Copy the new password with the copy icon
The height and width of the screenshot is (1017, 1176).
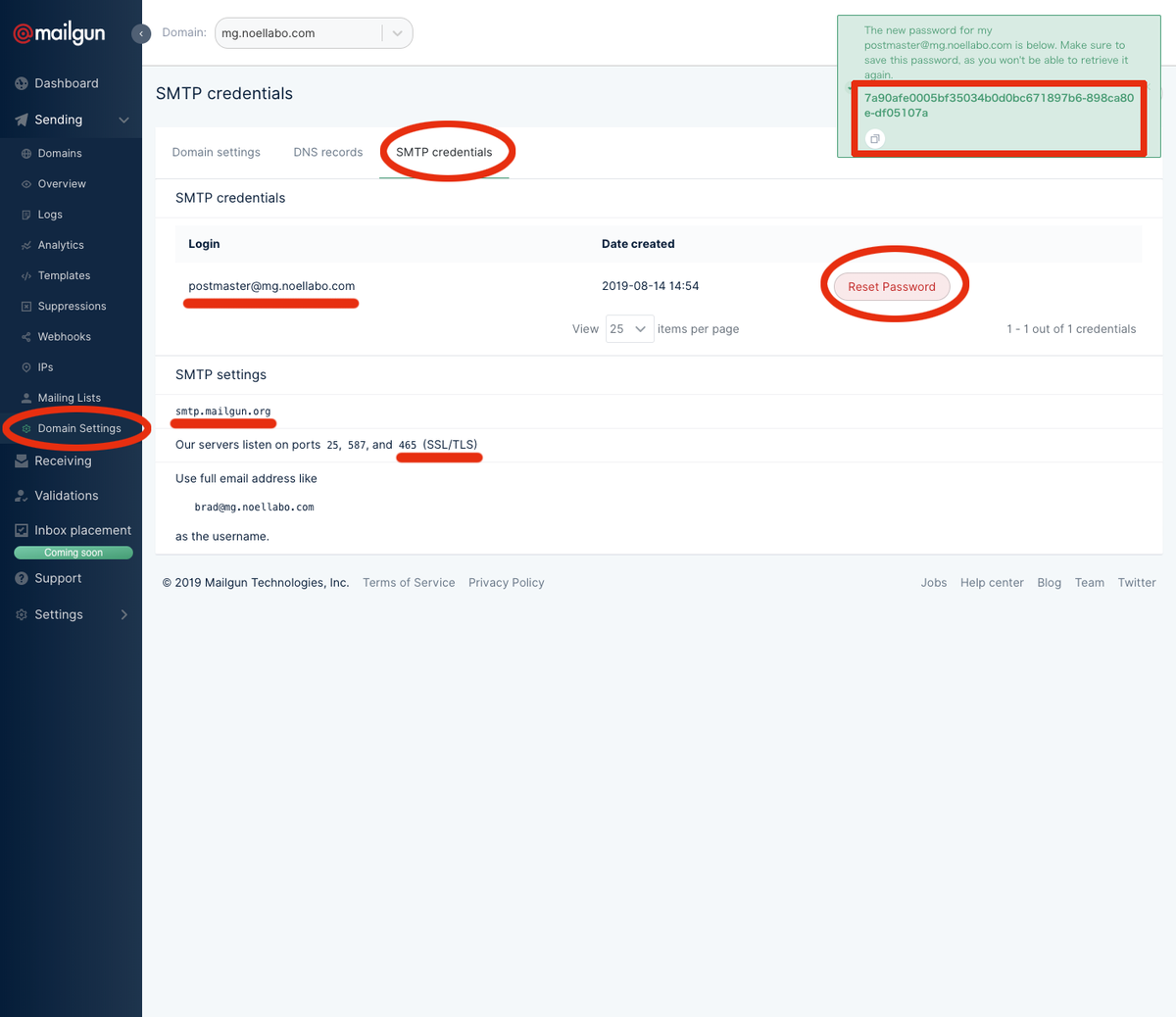(x=875, y=139)
